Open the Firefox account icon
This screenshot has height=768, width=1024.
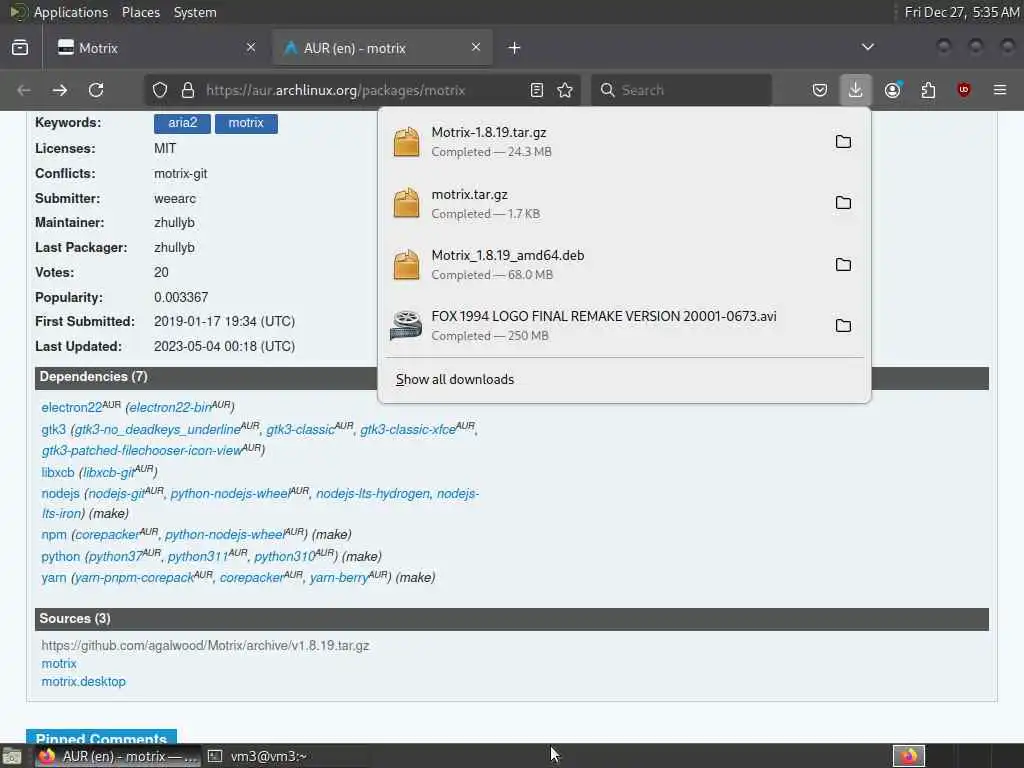(892, 90)
